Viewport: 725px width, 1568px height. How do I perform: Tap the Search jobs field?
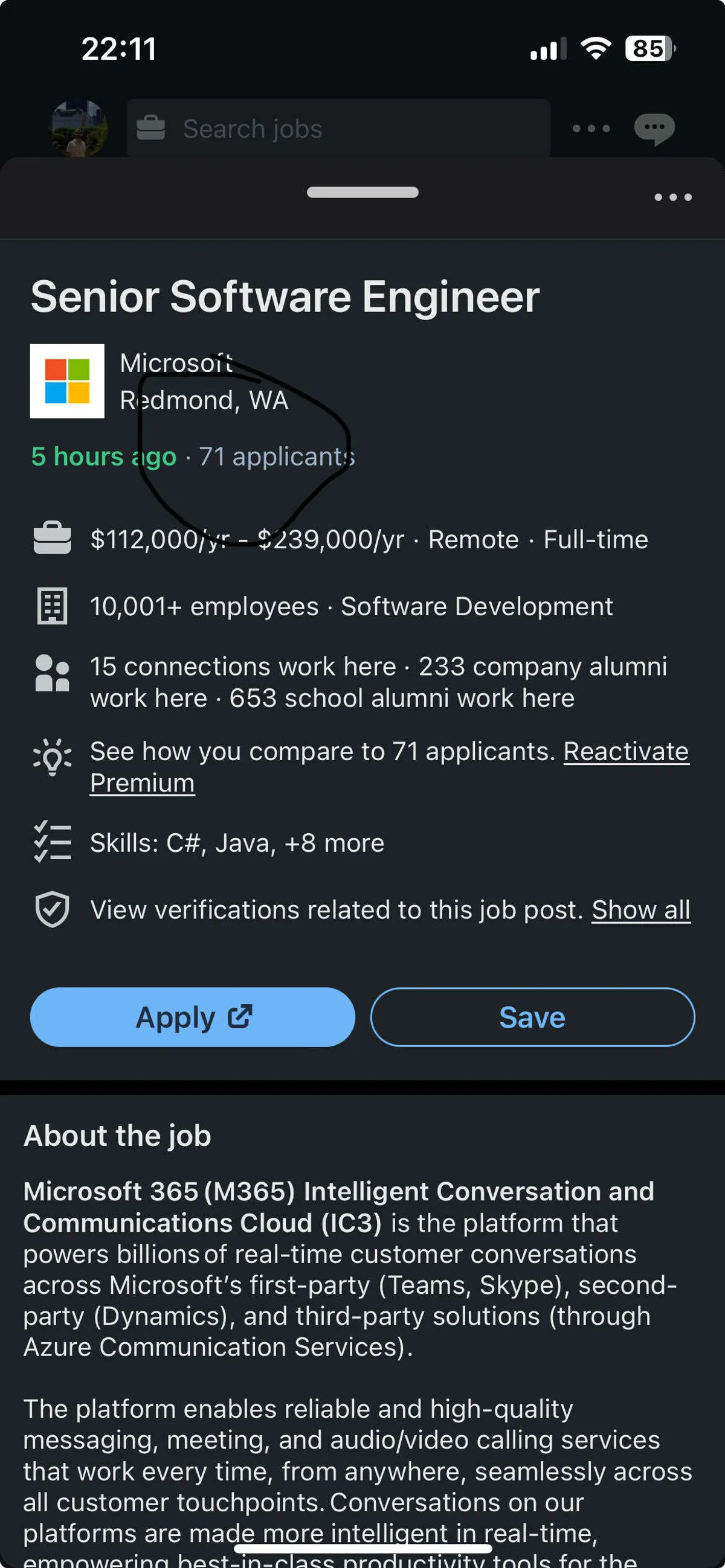coord(338,129)
